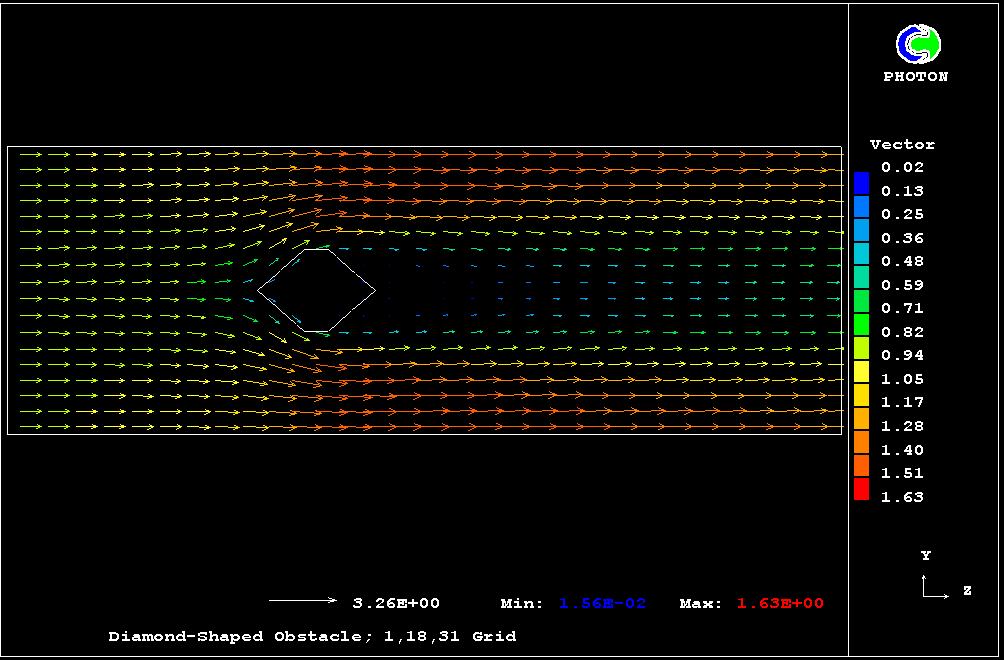Click the PHOTON text under the logo
The image size is (1004, 660).
point(916,77)
